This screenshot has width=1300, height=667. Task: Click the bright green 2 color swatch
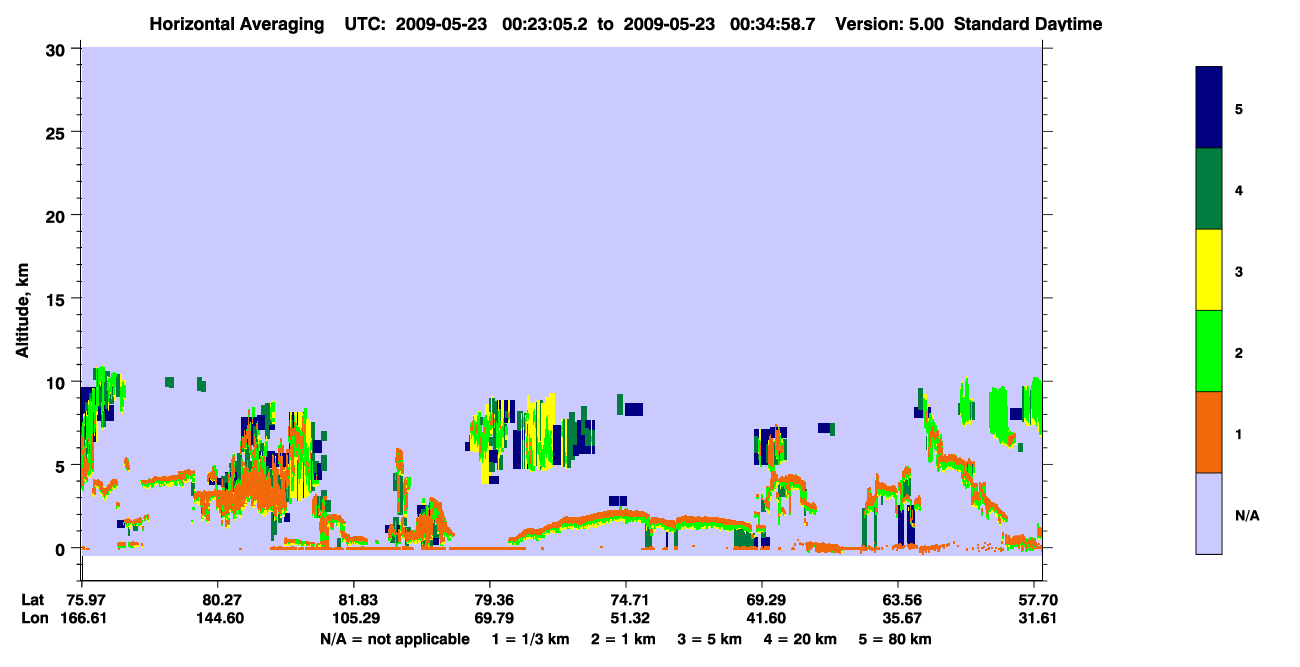tap(1209, 351)
